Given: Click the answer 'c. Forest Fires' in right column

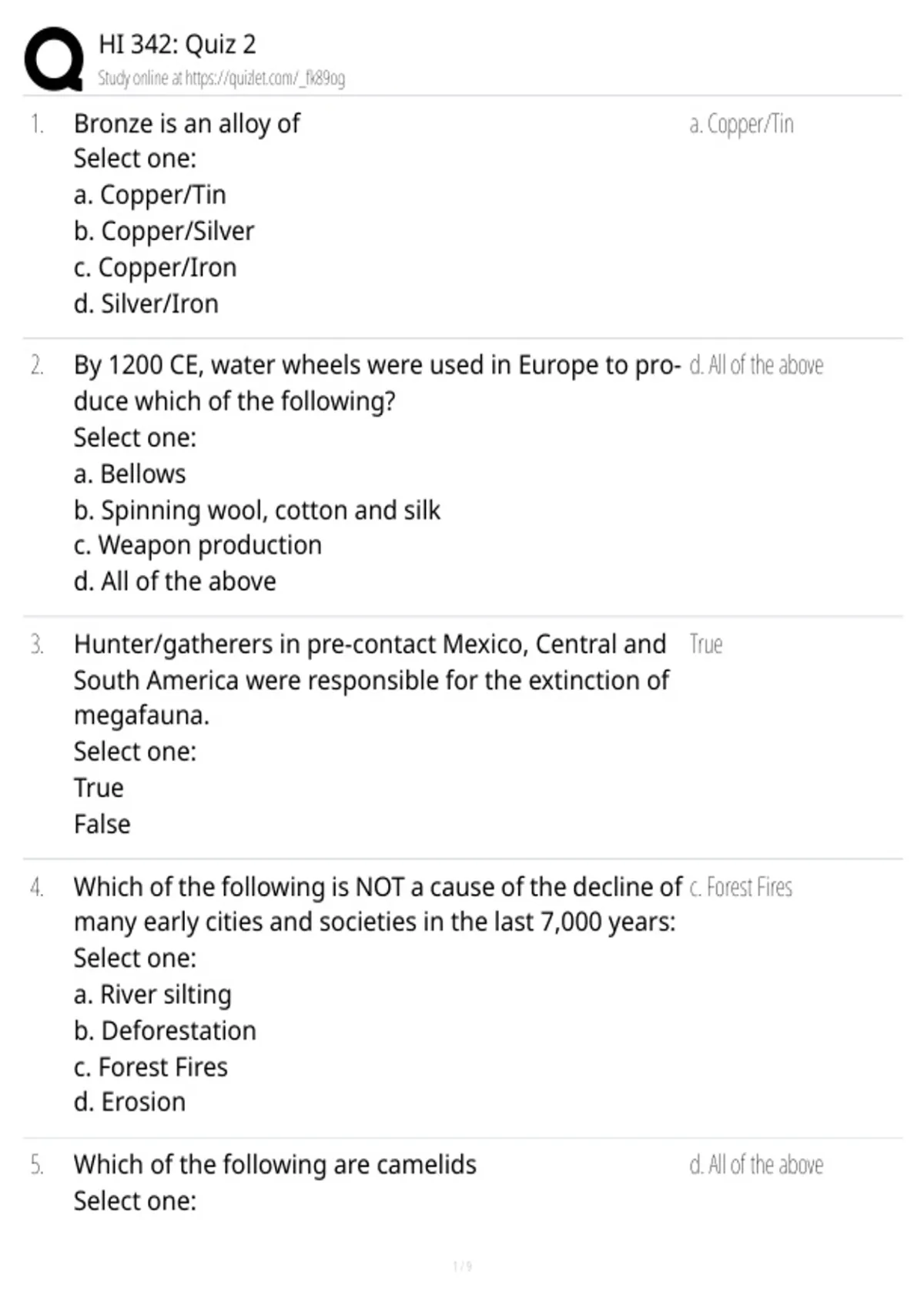Looking at the screenshot, I should (x=741, y=887).
